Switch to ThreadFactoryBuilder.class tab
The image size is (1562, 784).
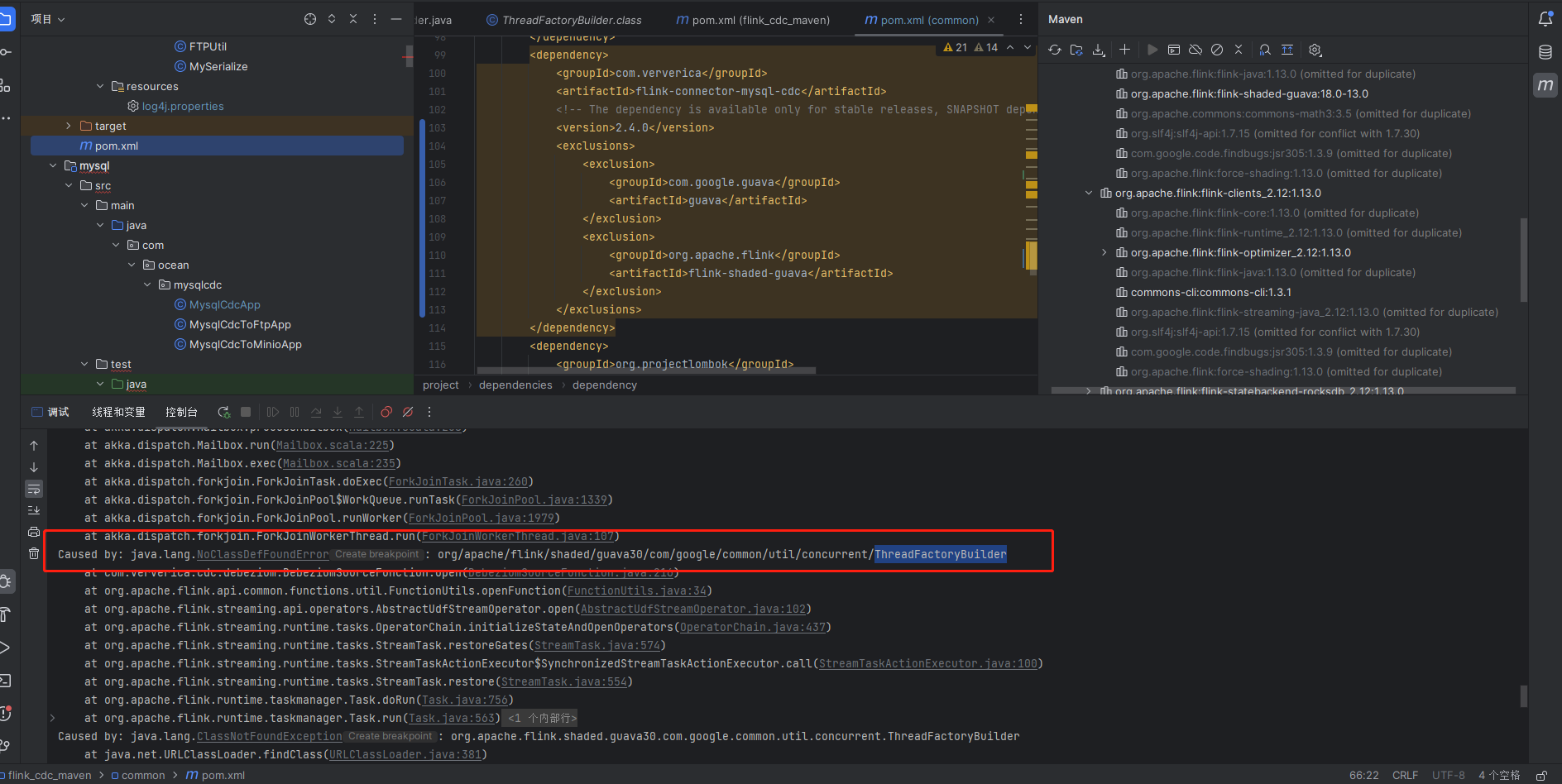tap(563, 20)
